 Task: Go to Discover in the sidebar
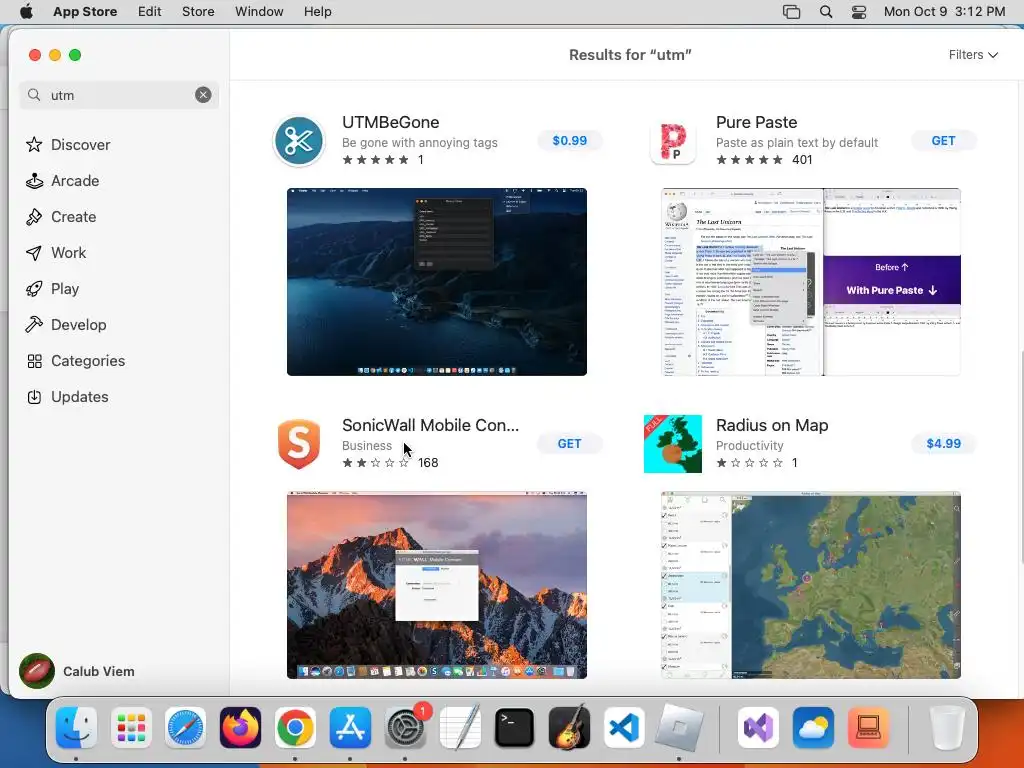tap(68, 144)
